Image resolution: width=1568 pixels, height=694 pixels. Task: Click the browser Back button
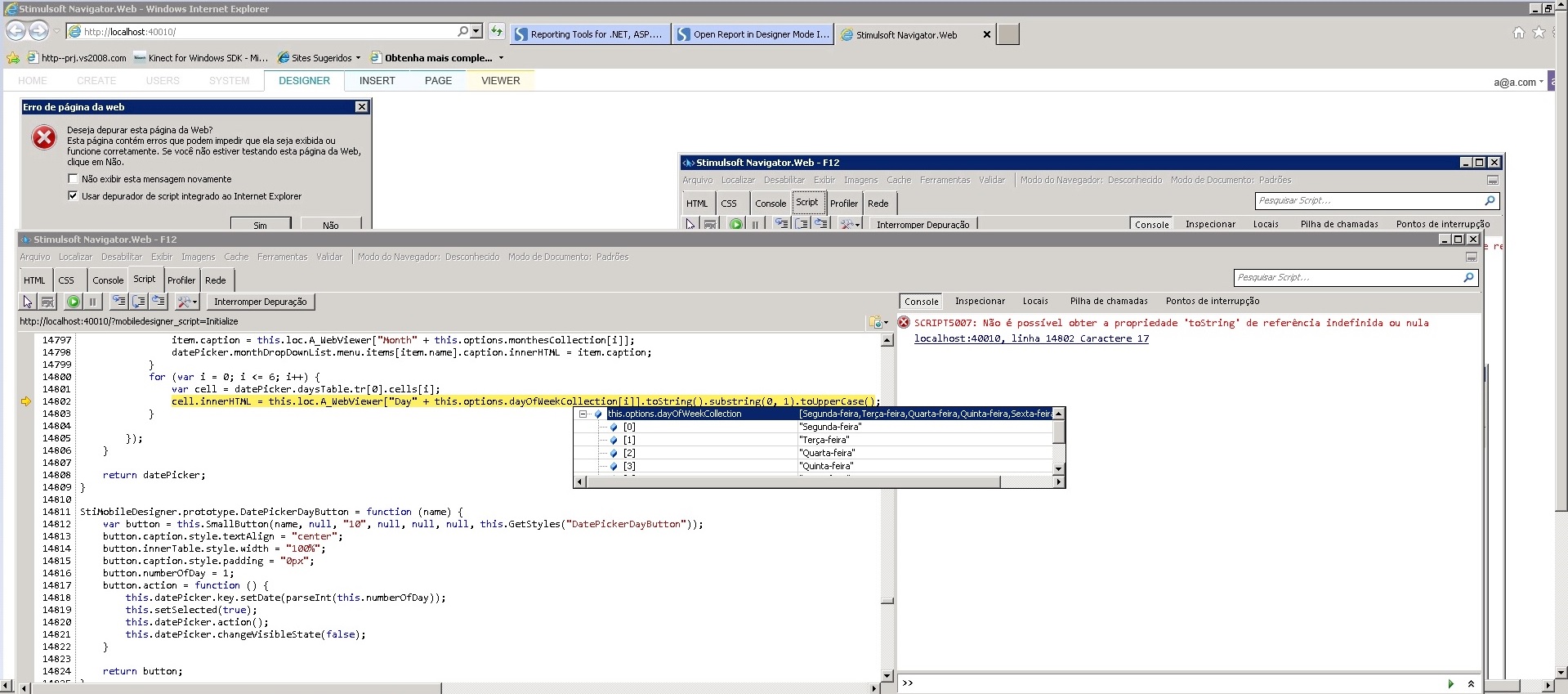coord(16,31)
